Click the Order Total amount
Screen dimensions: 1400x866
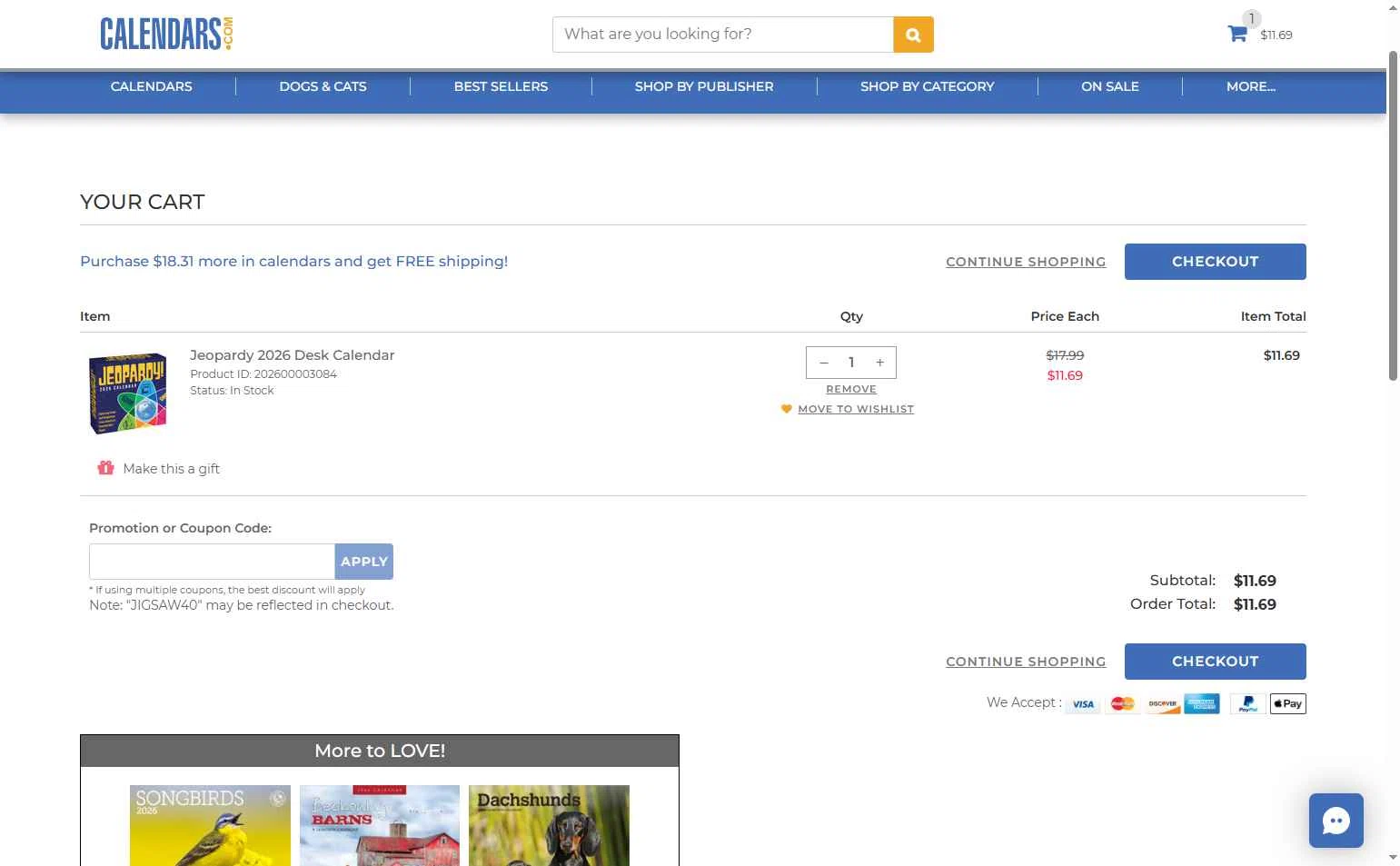coord(1255,604)
